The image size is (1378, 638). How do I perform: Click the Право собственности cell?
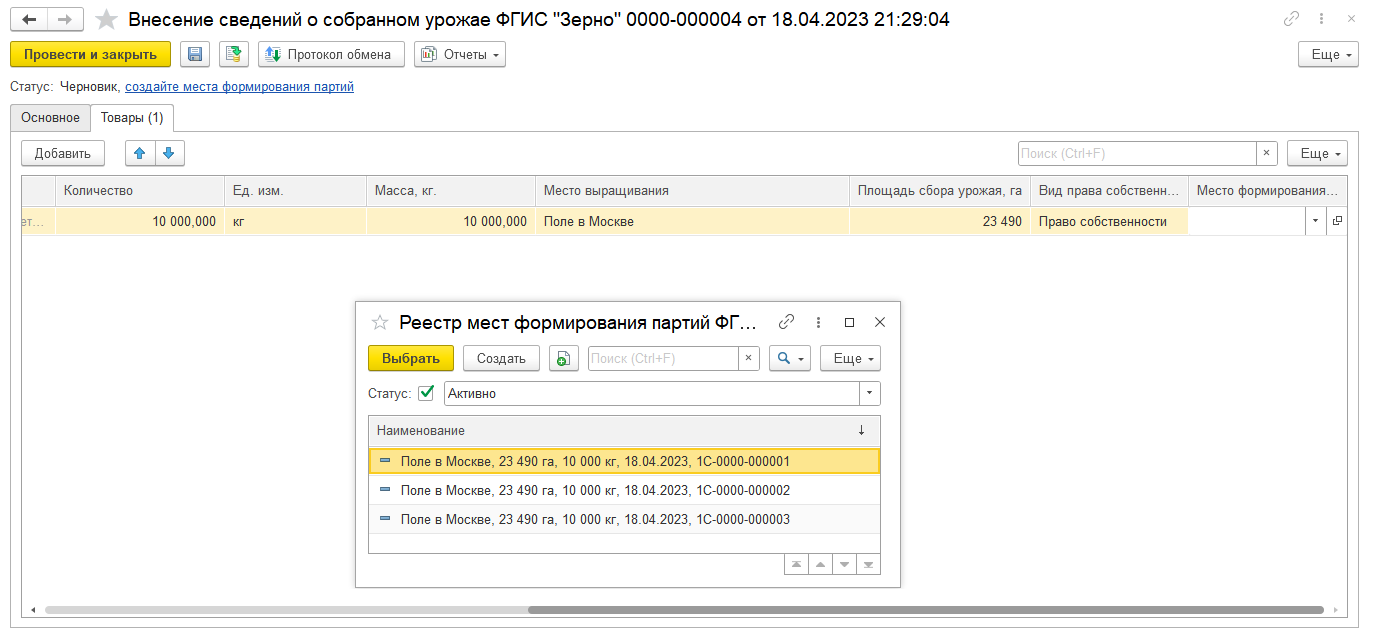click(x=1109, y=221)
